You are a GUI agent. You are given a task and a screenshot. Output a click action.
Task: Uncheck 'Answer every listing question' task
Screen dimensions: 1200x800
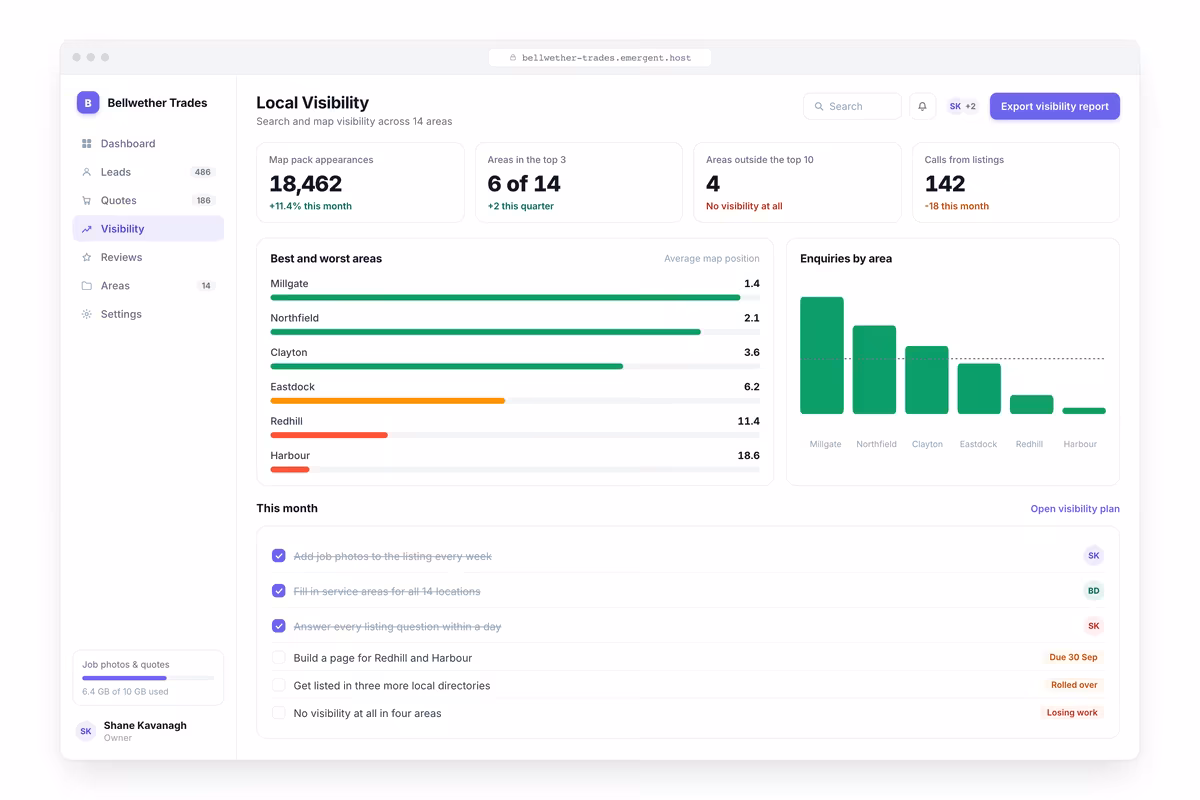click(279, 626)
